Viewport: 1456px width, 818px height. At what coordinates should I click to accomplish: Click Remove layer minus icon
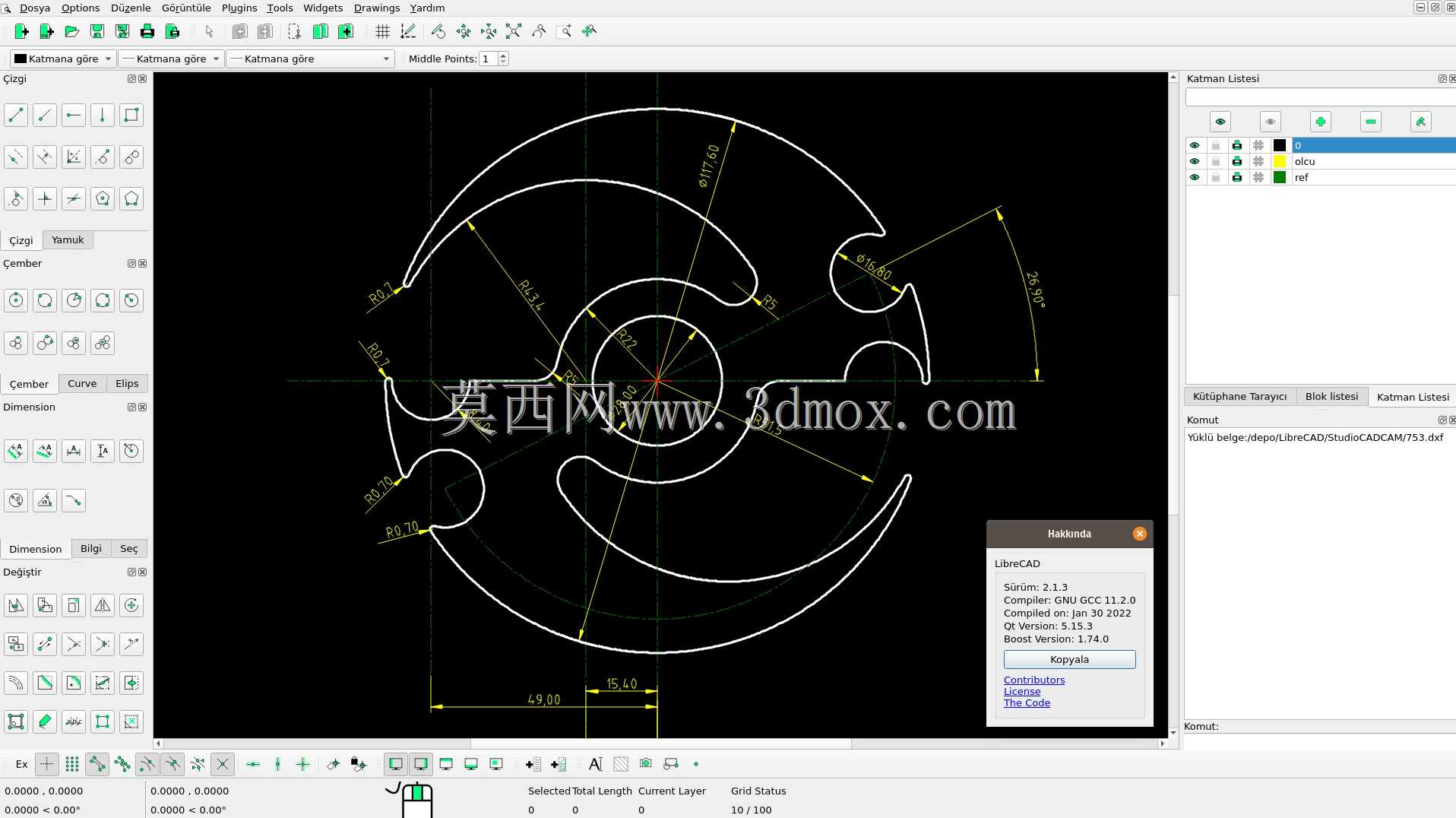coord(1371,122)
